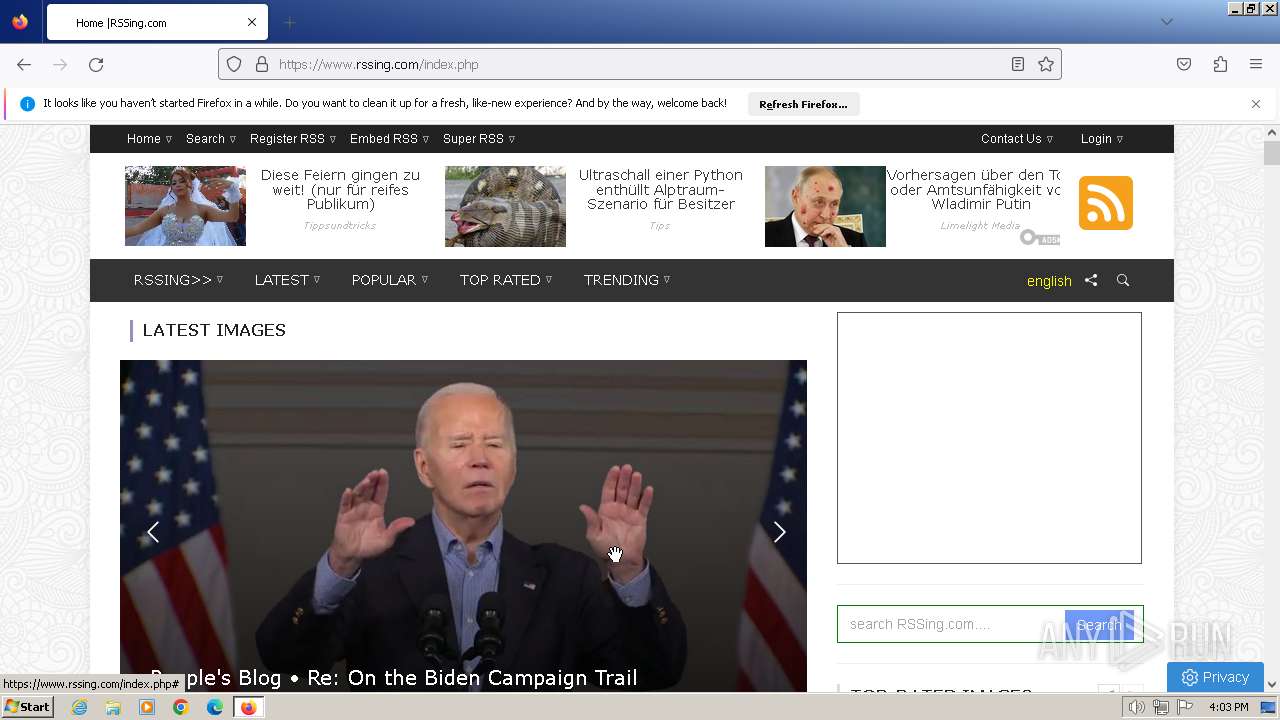Screen dimensions: 1280x720
Task: Click the blue Search button
Action: click(1099, 624)
